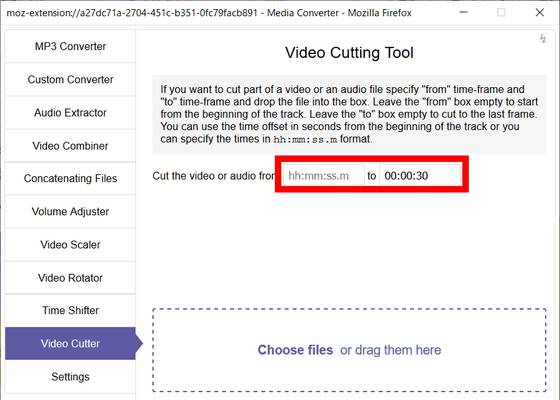Go to Concatenating Files section
Image resolution: width=560 pixels, height=400 pixels.
(70, 178)
